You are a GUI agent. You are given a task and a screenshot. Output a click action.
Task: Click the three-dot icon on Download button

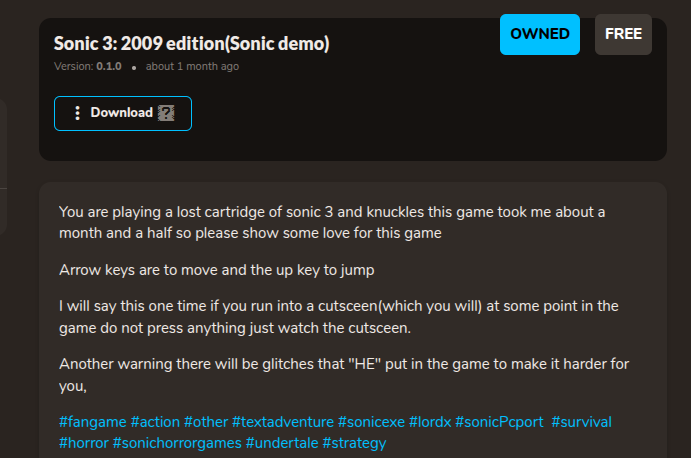coord(78,113)
